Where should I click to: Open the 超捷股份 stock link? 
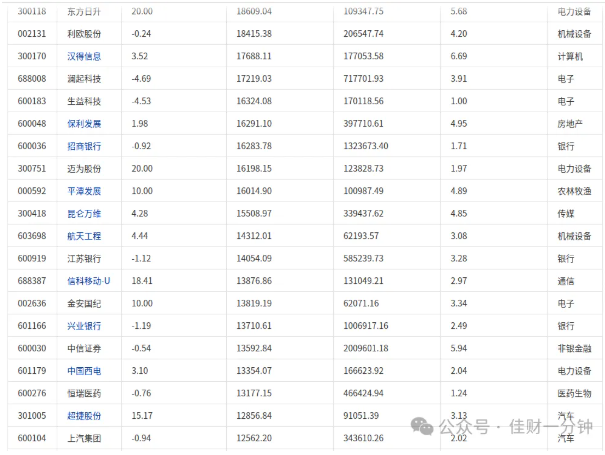(x=84, y=416)
